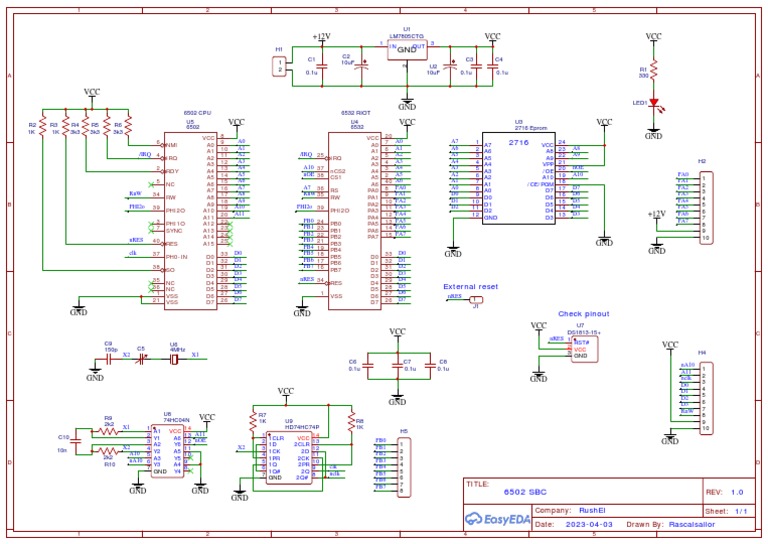This screenshot has width=768, height=544.
Task: Select the 74HC04N inverter chip U8
Action: (x=168, y=451)
